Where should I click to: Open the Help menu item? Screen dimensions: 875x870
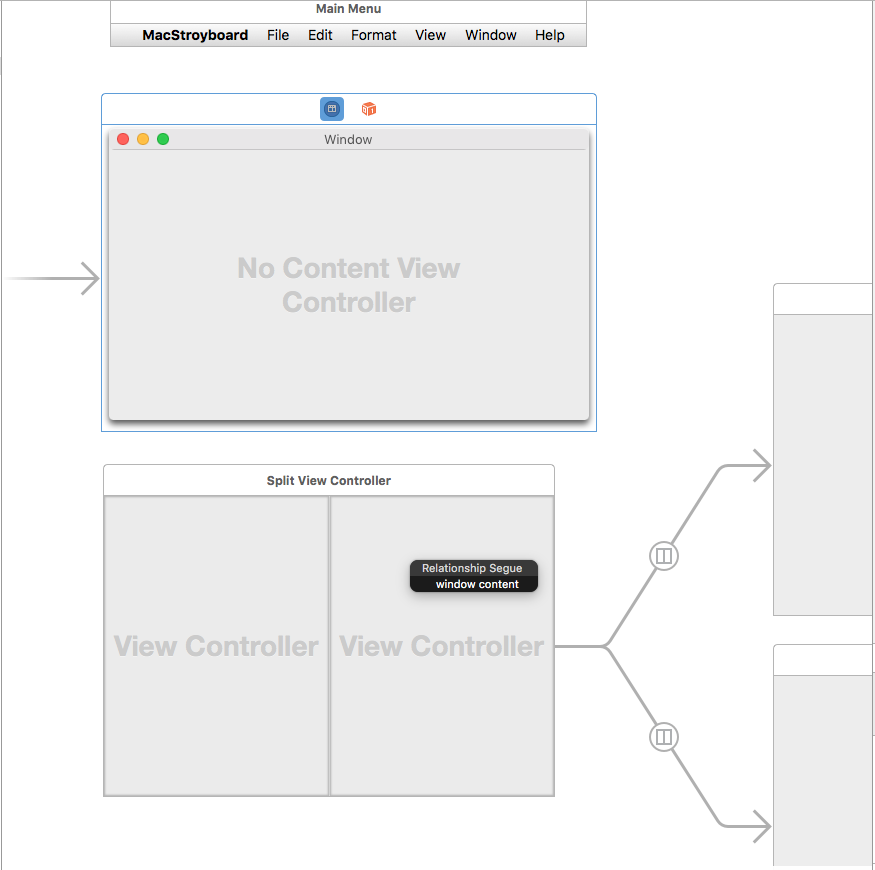[549, 35]
